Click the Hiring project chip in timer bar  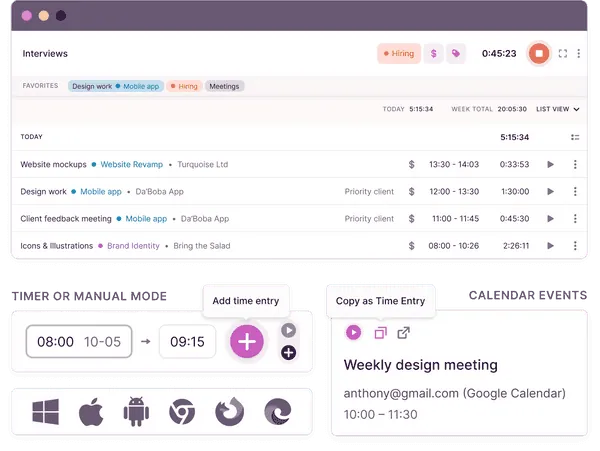coord(399,54)
